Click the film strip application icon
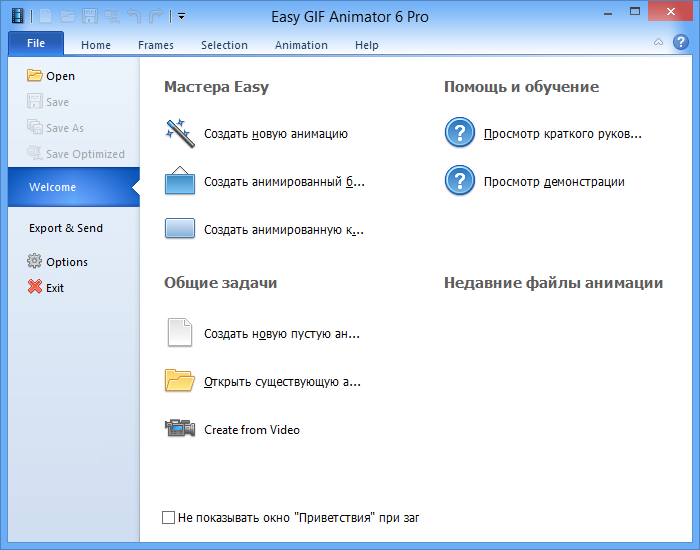Screen dimensions: 700x550 (17, 16)
